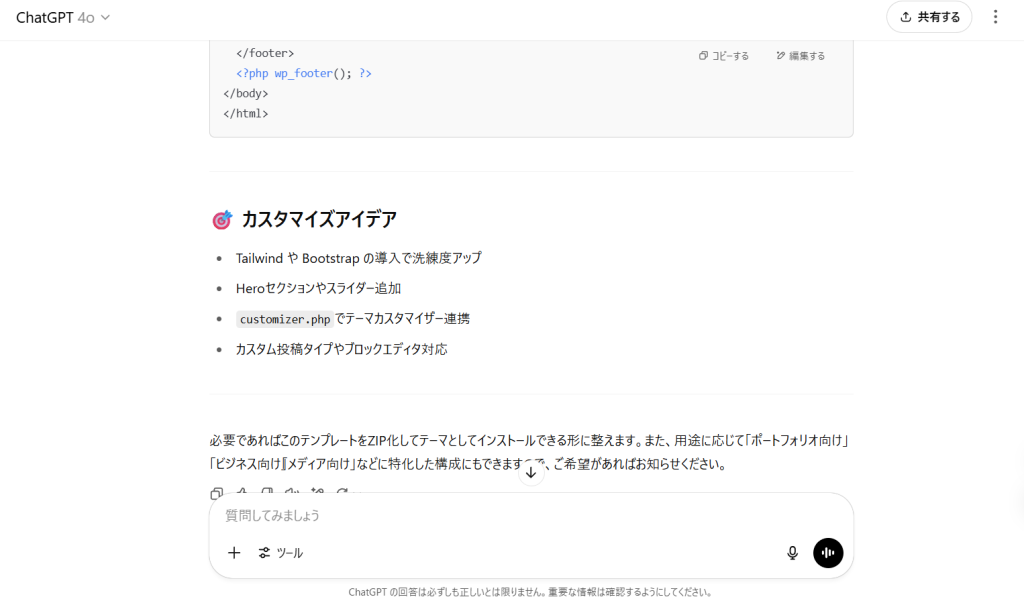Click the customizer.php inline code text

click(285, 319)
